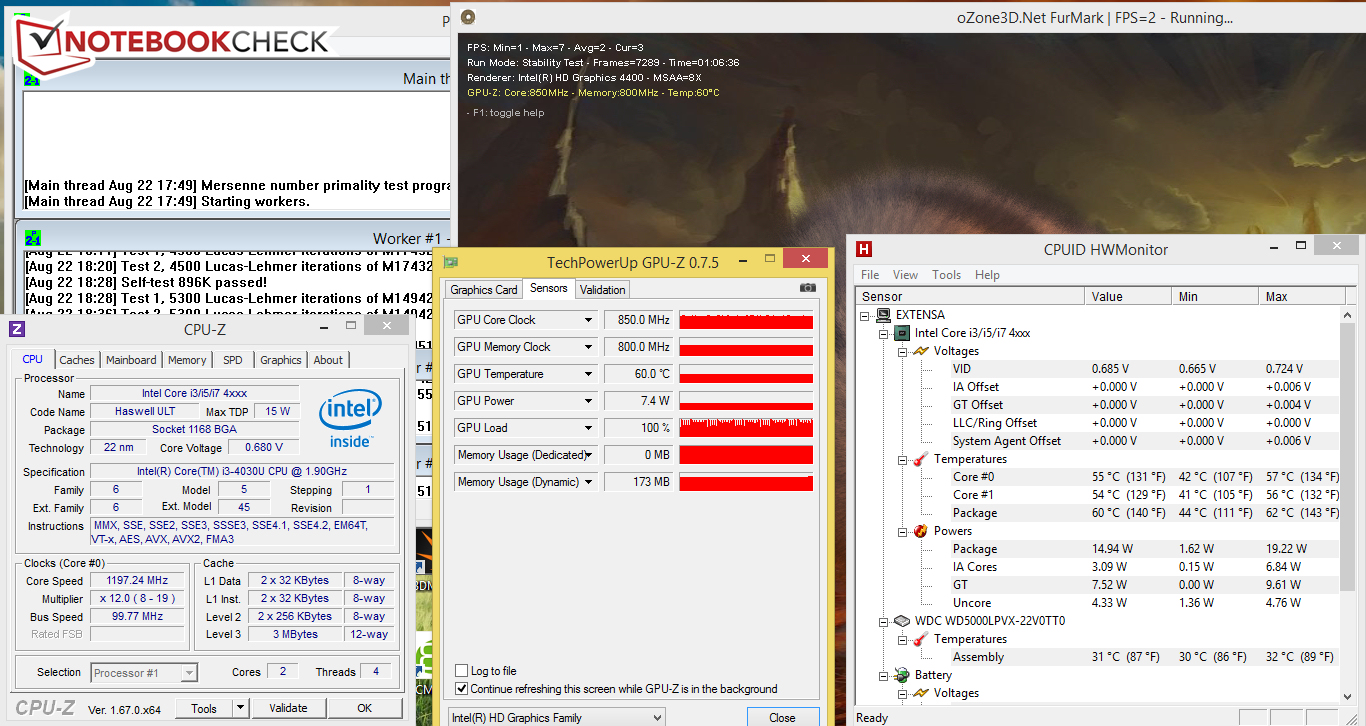The image size is (1366, 726).
Task: Click the Specification field i3-4030U CPU text
Action: pyautogui.click(x=241, y=472)
